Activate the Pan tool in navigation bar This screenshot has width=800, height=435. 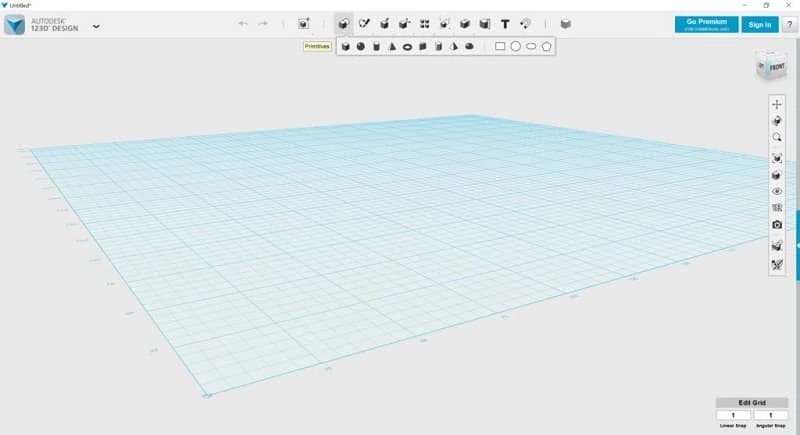click(x=777, y=104)
